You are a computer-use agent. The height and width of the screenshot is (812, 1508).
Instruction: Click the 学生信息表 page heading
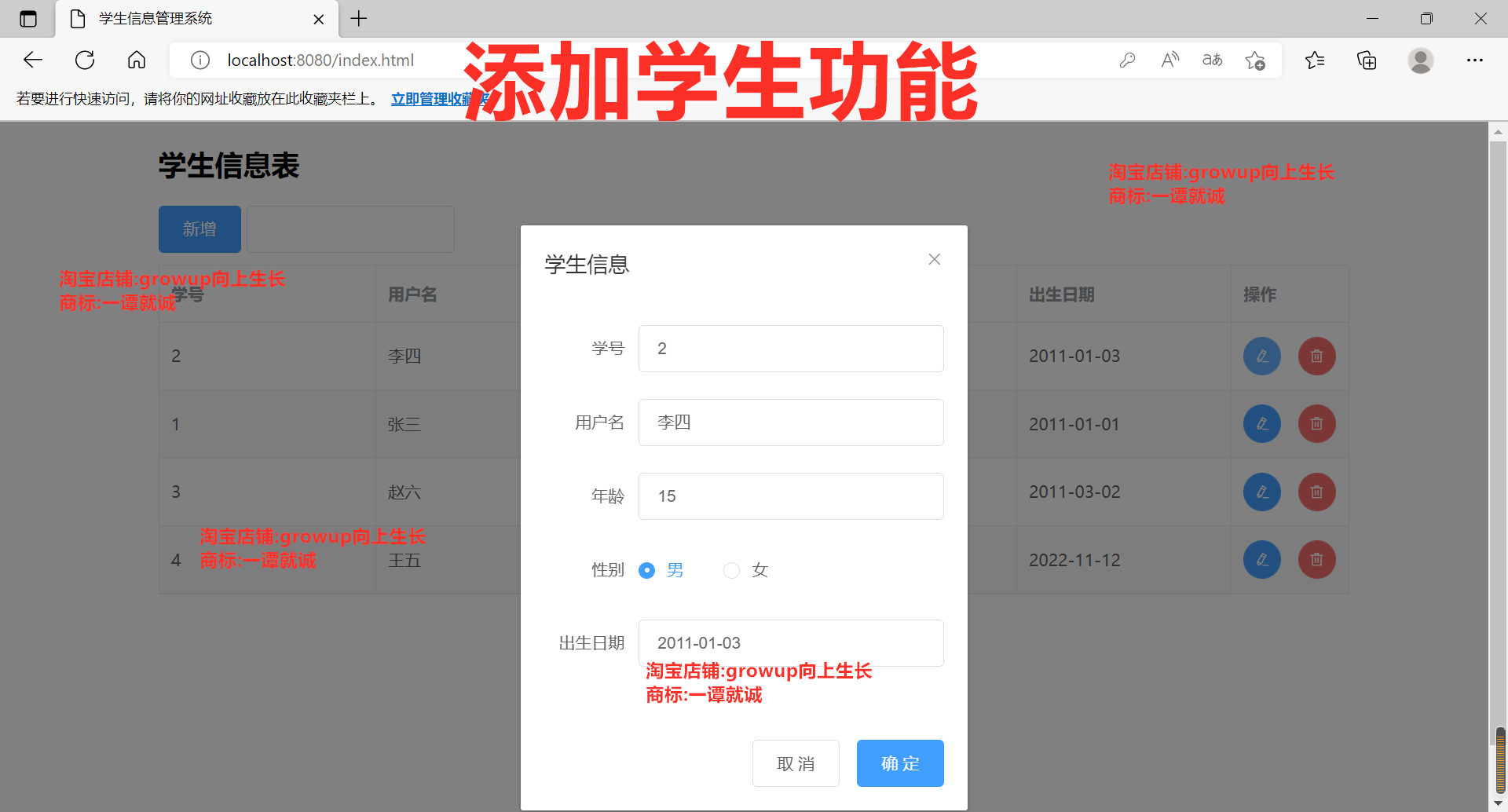229,166
